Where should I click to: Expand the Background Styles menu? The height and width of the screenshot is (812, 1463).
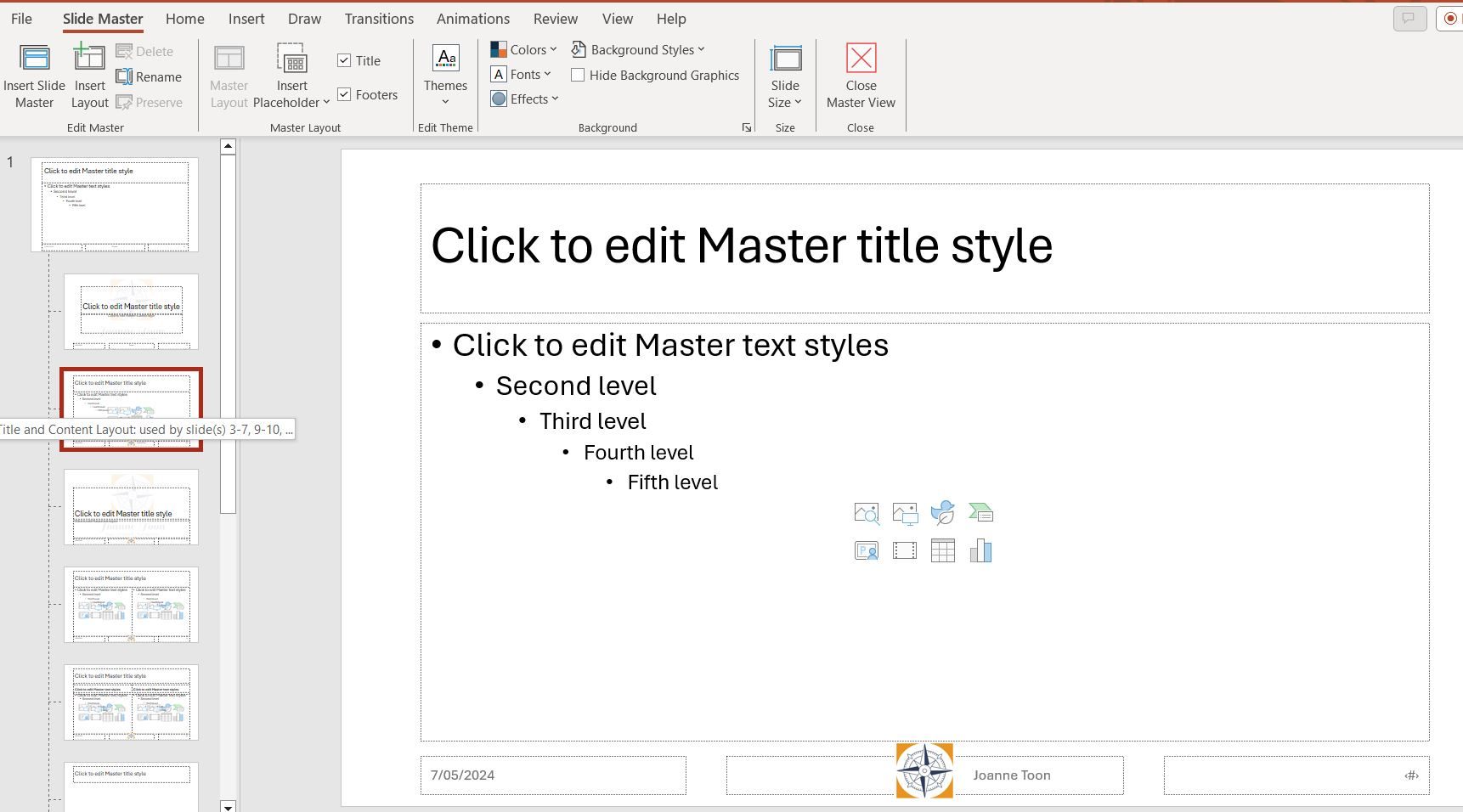[x=638, y=49]
